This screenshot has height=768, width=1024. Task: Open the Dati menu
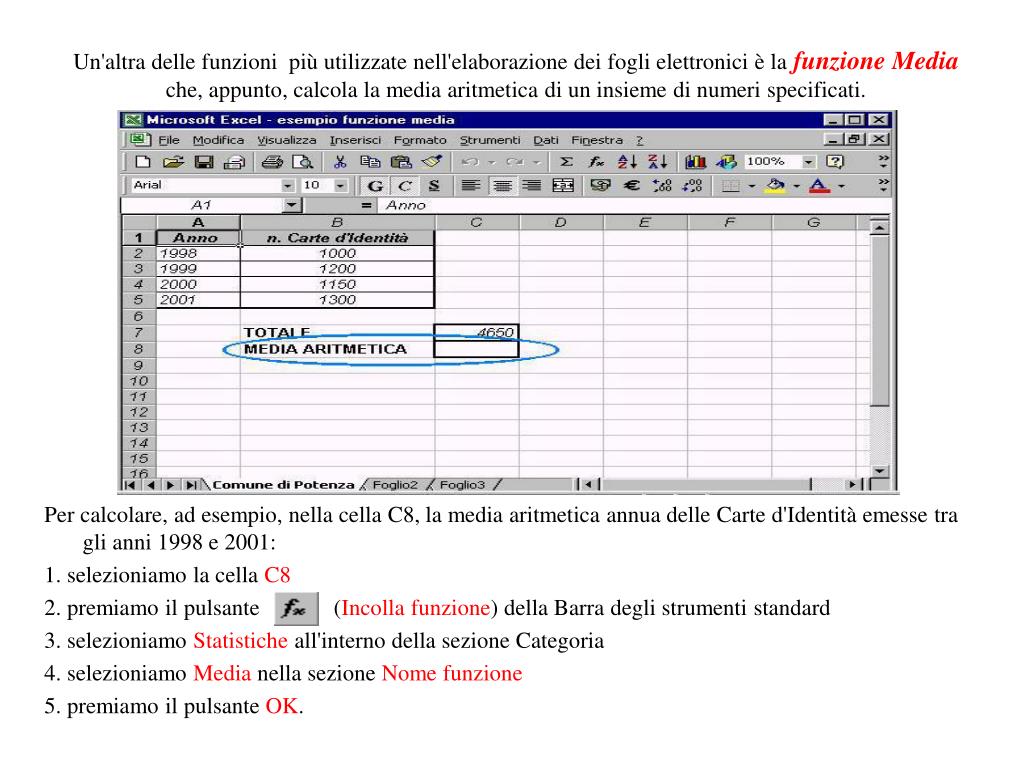point(546,140)
